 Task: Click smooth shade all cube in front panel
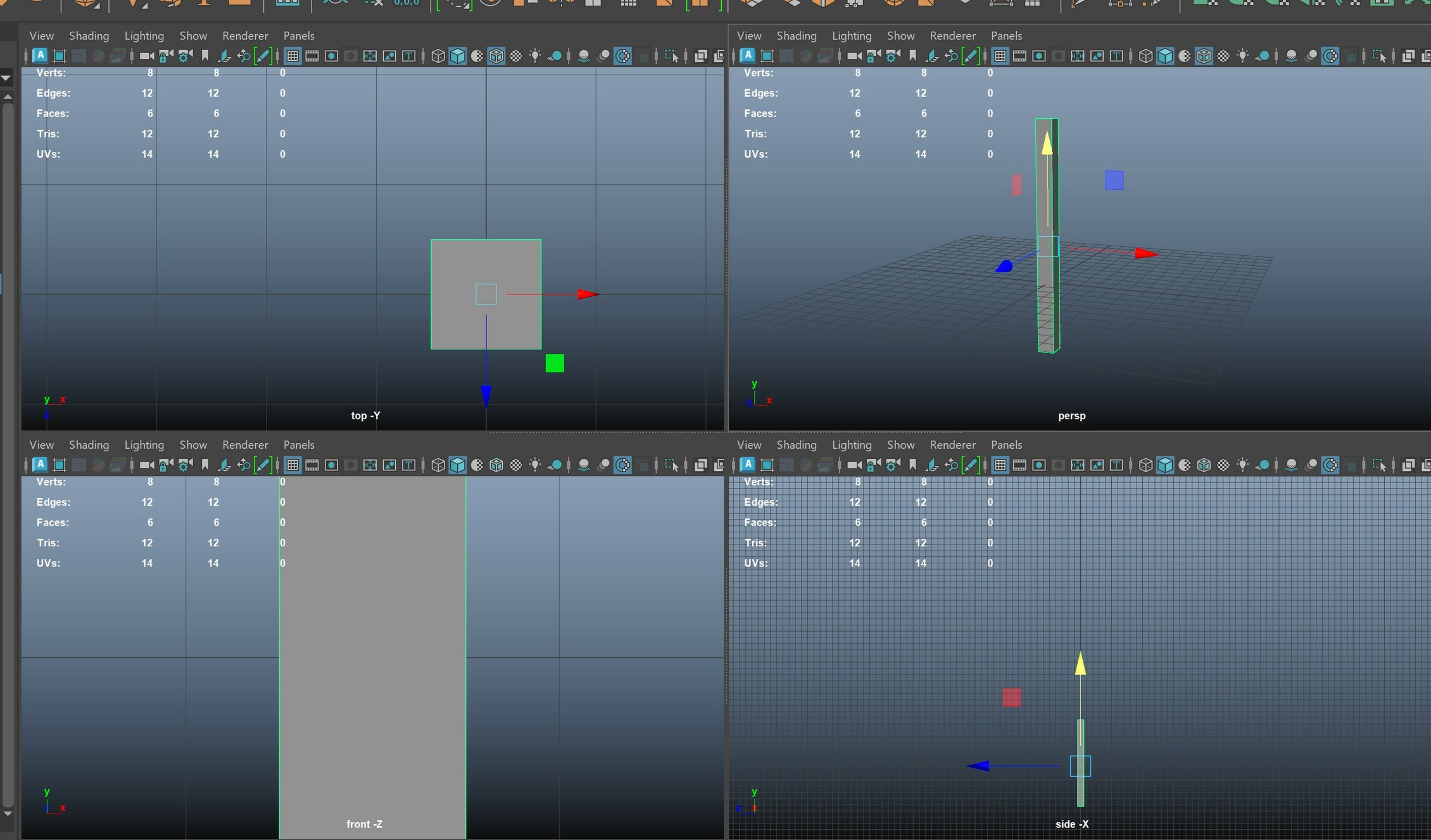pos(457,465)
